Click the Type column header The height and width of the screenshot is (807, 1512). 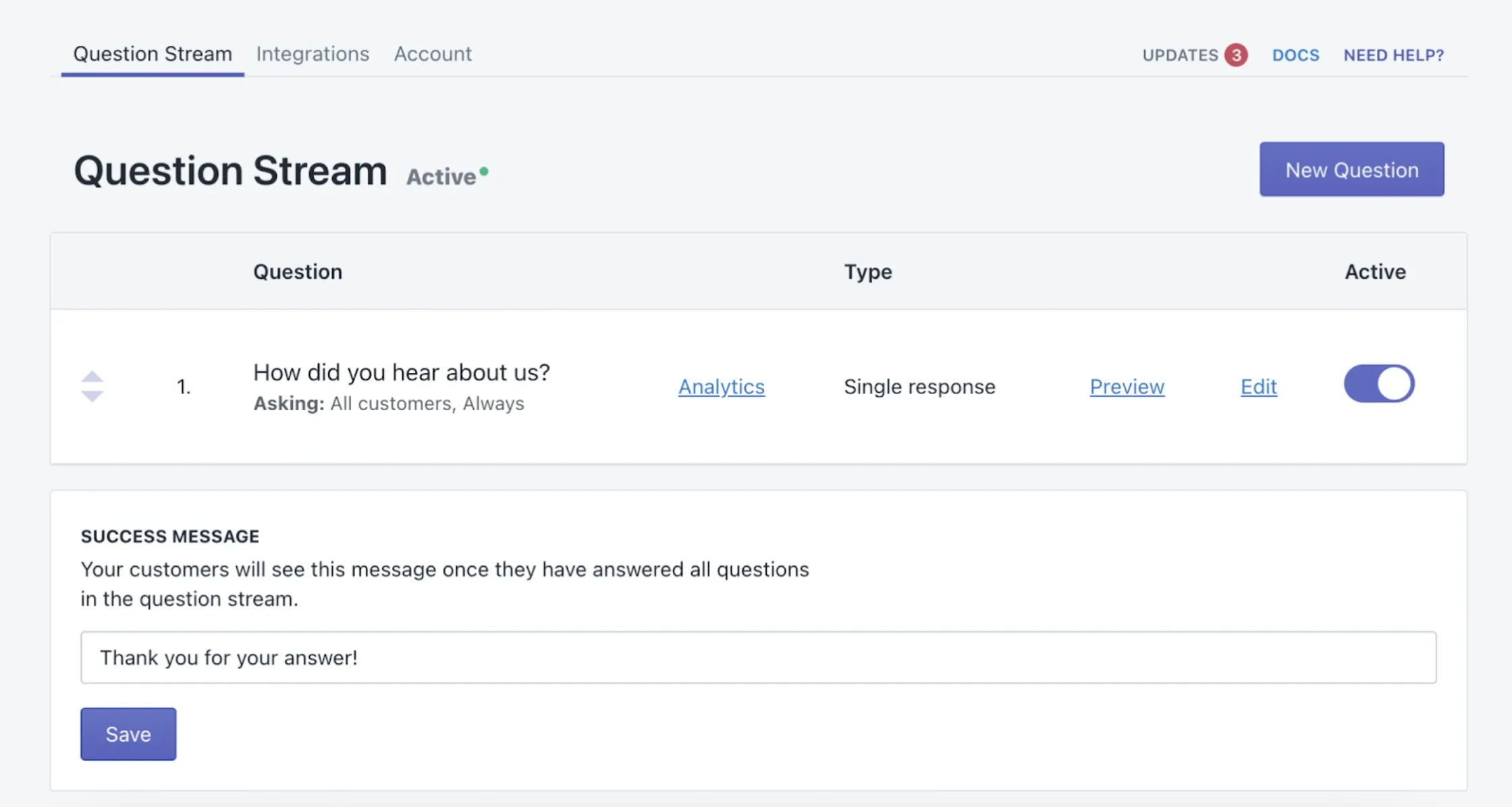tap(867, 272)
